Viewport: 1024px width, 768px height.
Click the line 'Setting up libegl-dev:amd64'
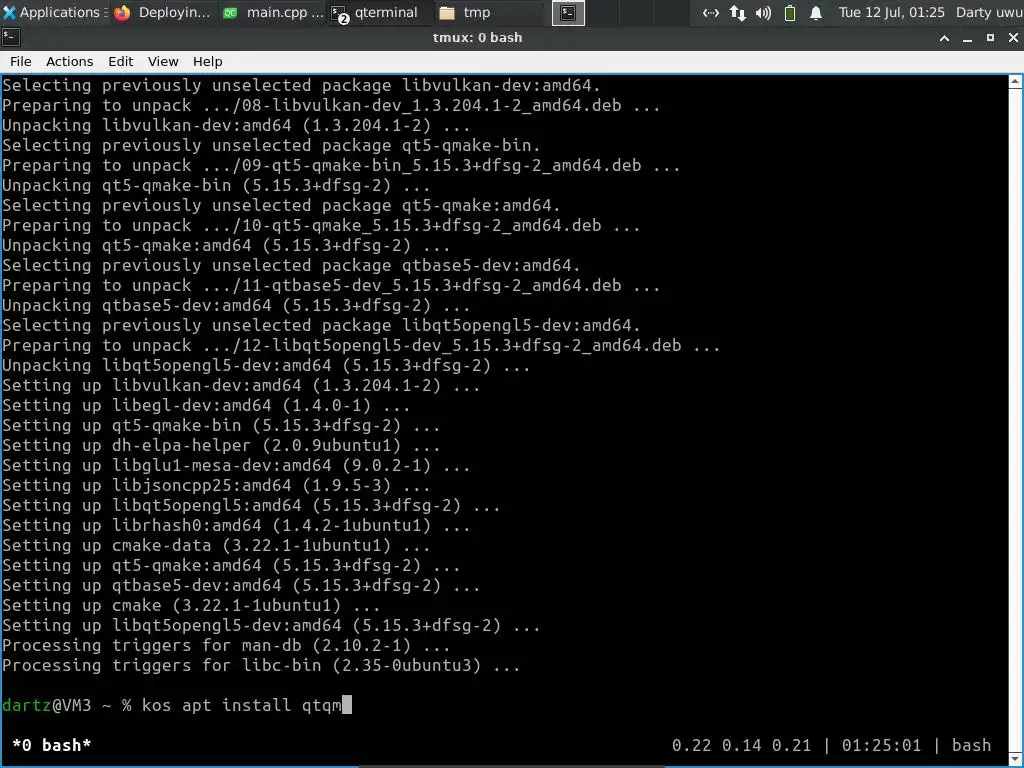pyautogui.click(x=206, y=406)
